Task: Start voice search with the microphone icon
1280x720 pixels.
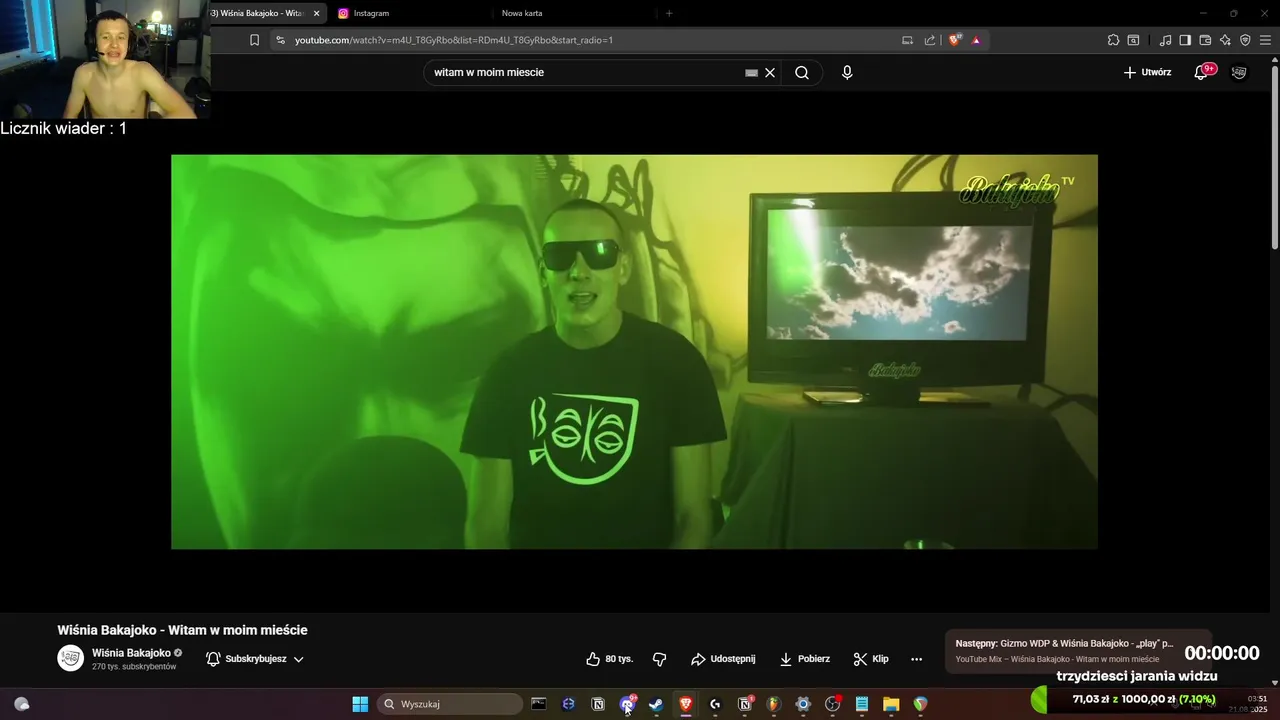Action: [x=847, y=72]
